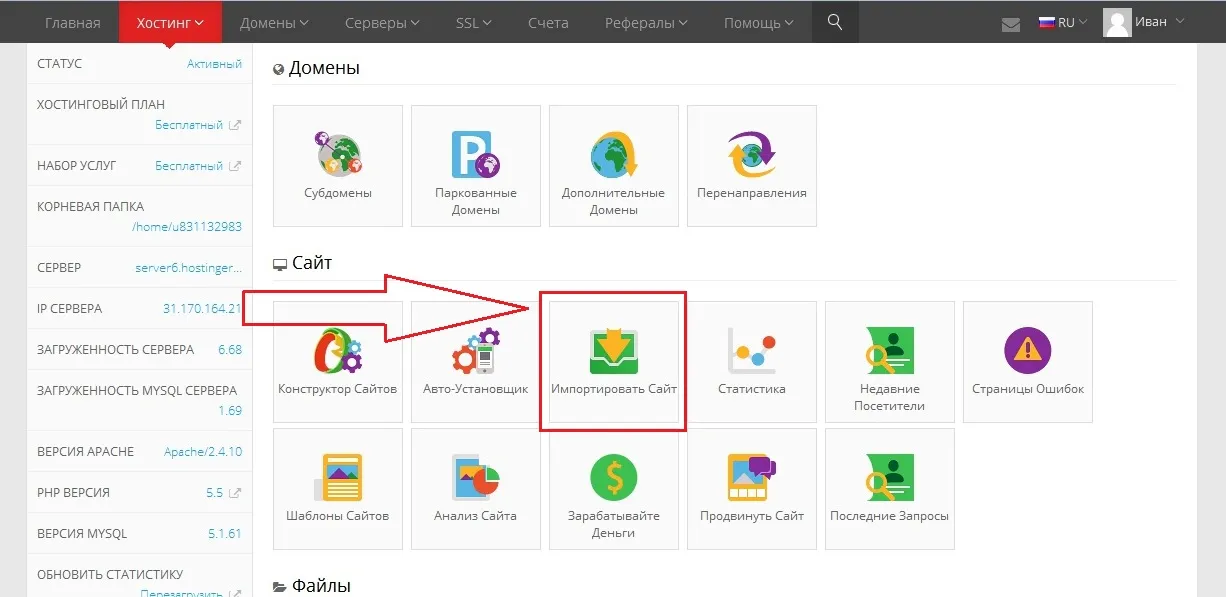1226x597 pixels.
Task: Expand the SSL menu
Action: tap(473, 22)
